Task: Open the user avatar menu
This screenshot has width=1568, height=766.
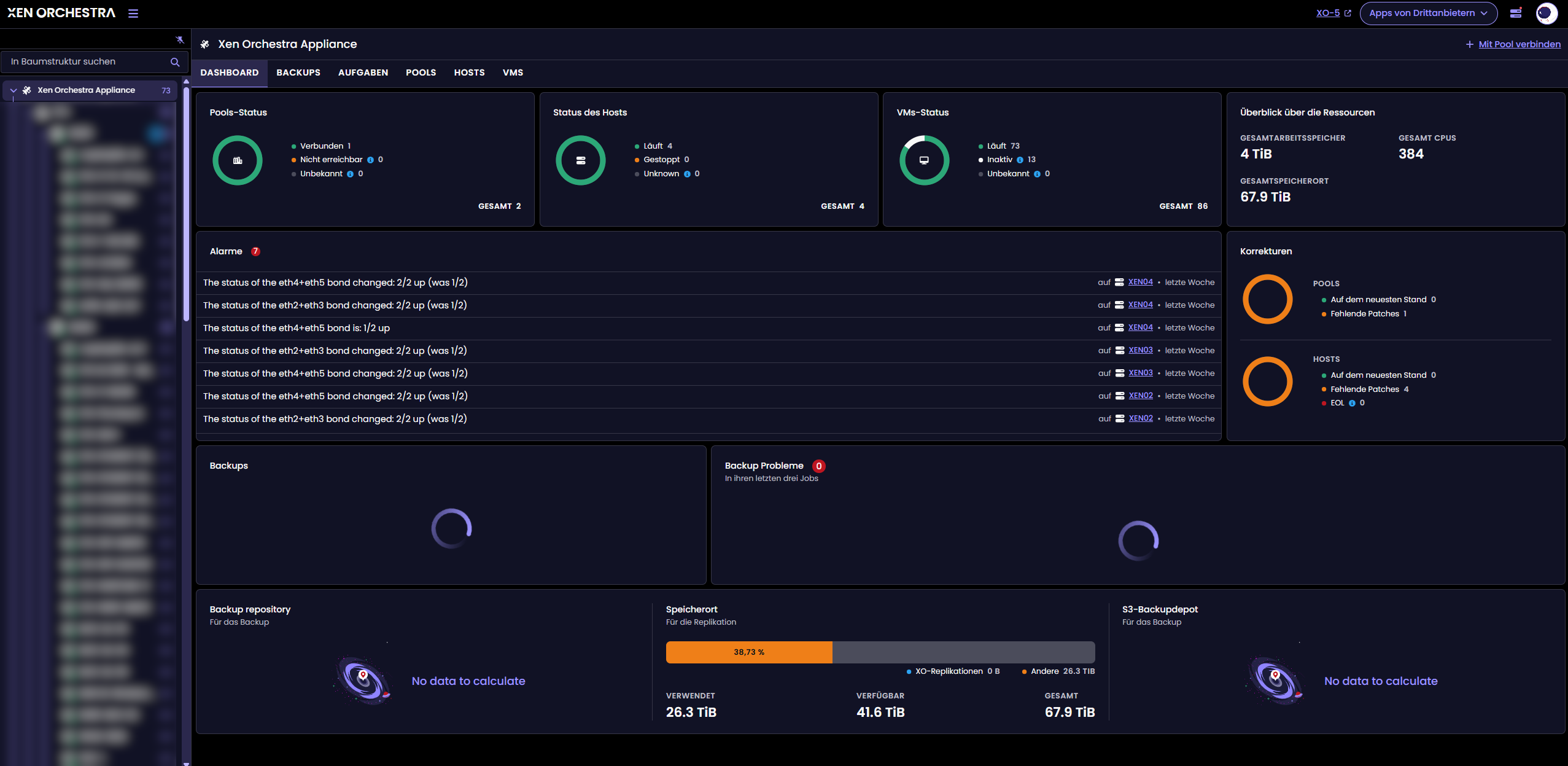Action: [1547, 13]
